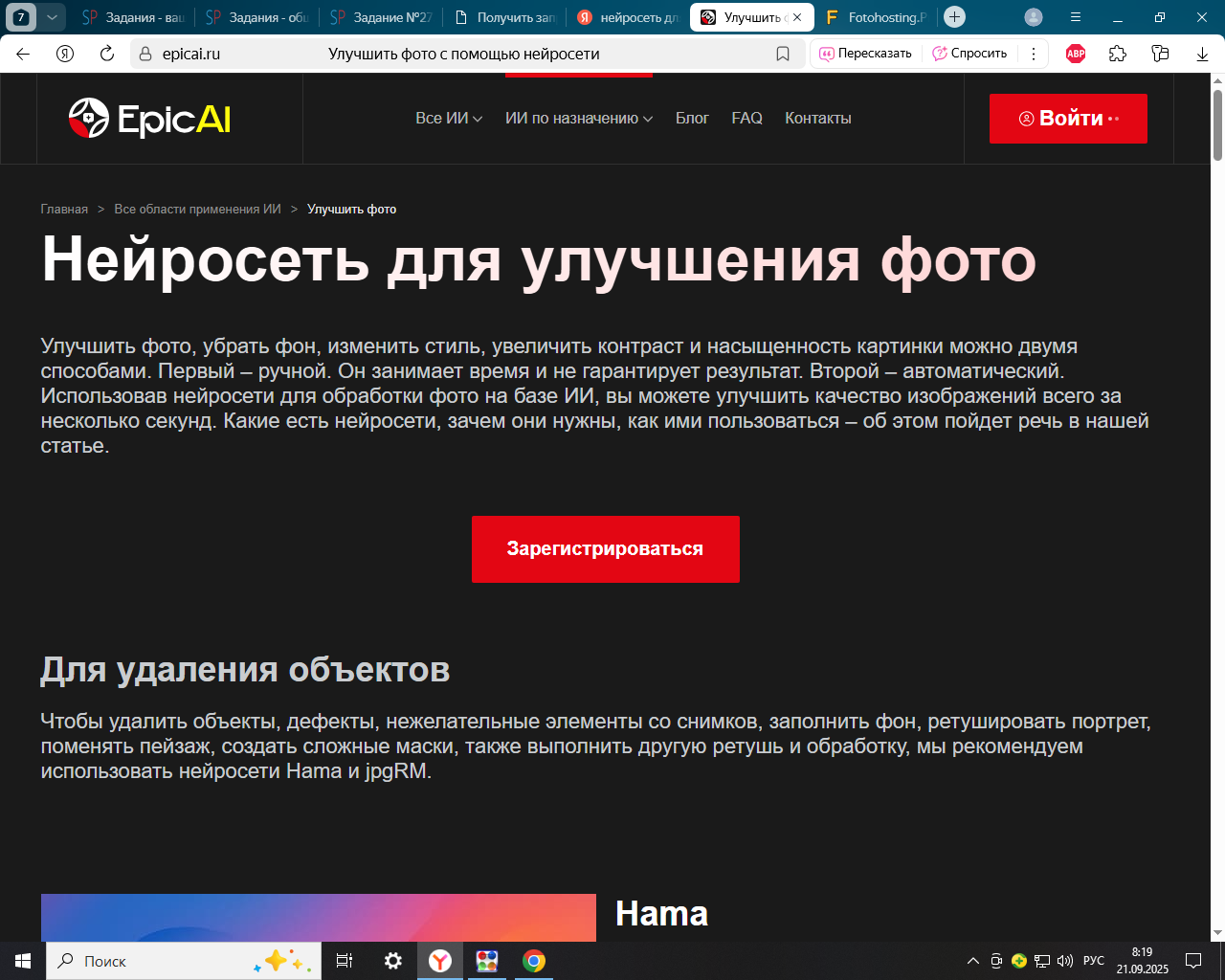This screenshot has width=1225, height=980.
Task: Switch to the Получить зап tab
Action: tap(503, 17)
